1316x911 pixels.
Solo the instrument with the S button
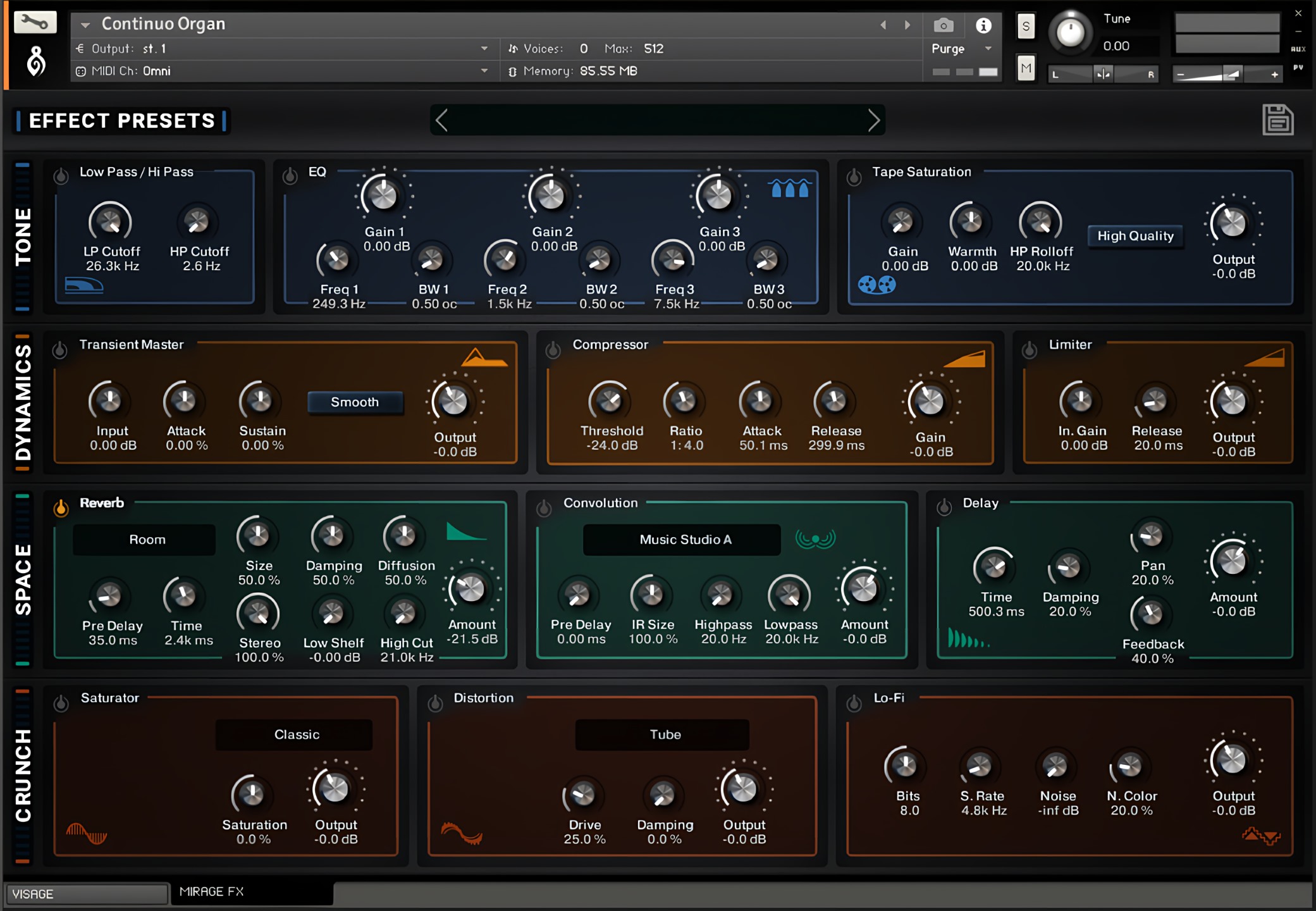tap(1026, 27)
